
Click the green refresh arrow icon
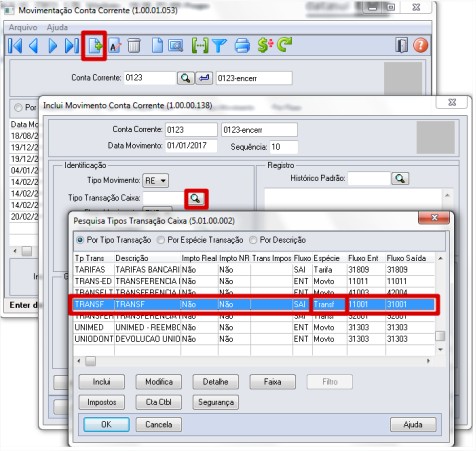click(x=284, y=45)
